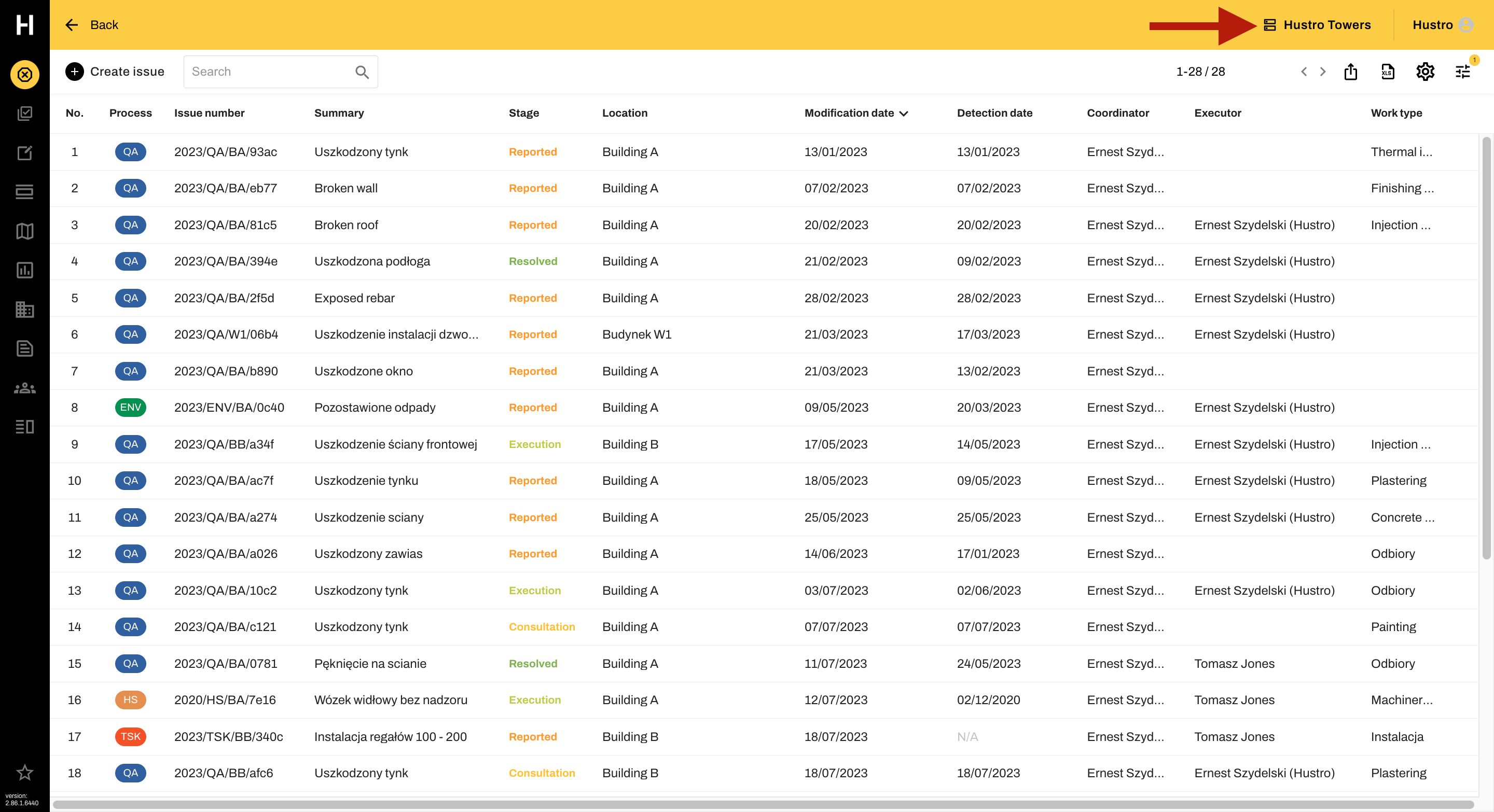Open issue 2023/QA/BA/eb77

pos(225,188)
